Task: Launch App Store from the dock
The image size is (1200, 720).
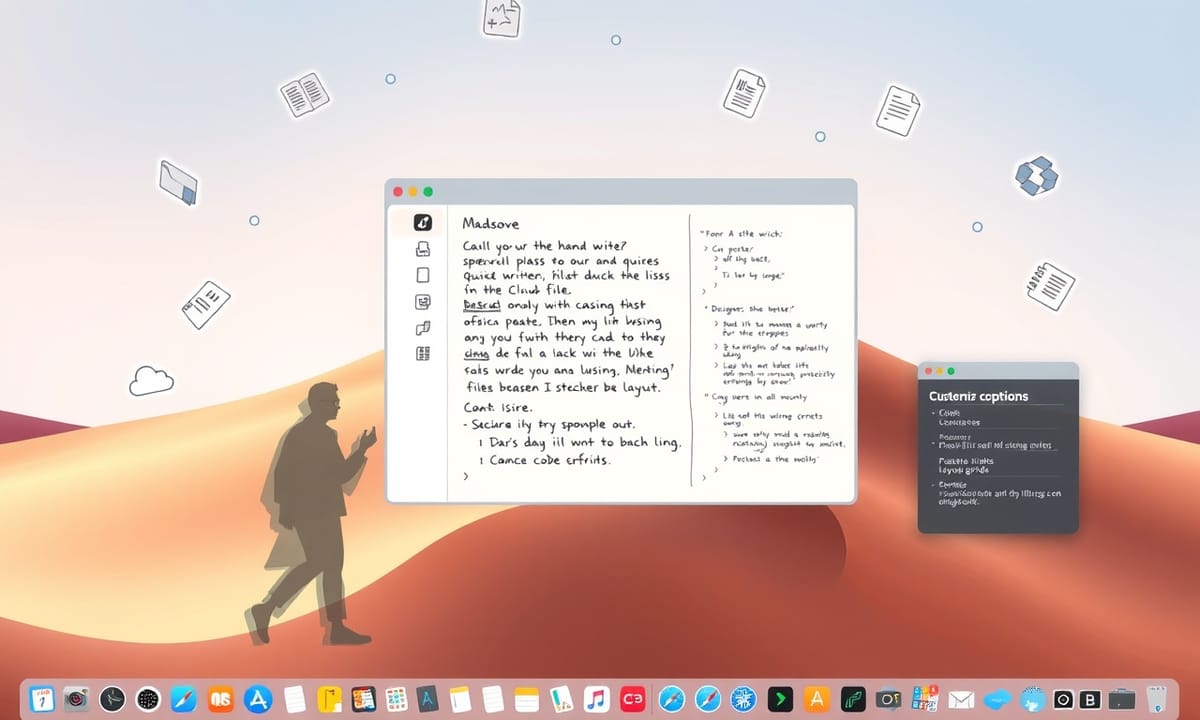Action: [x=259, y=698]
